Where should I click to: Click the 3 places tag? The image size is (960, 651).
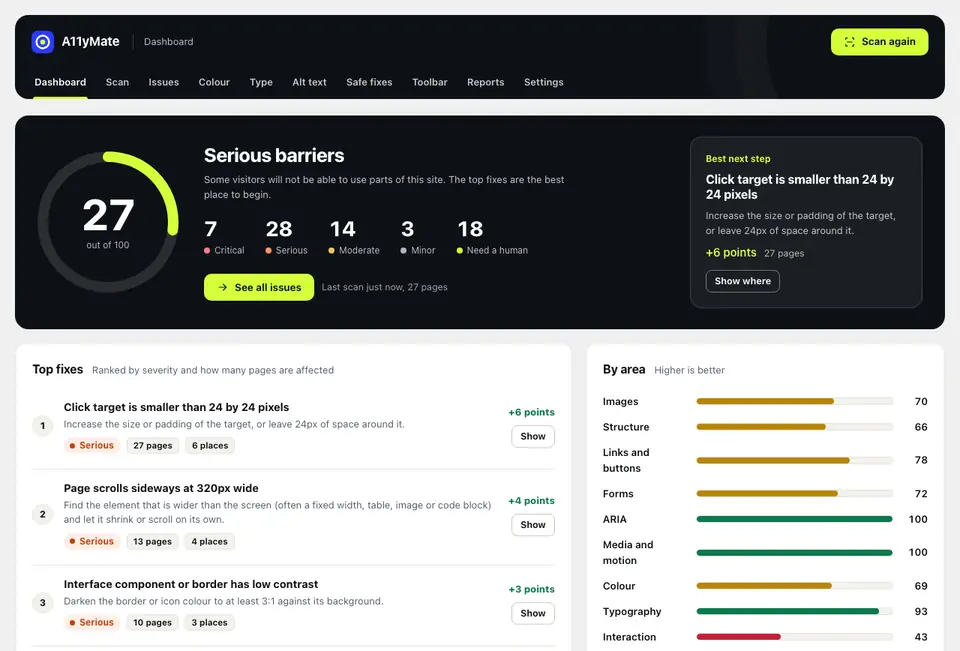[209, 622]
